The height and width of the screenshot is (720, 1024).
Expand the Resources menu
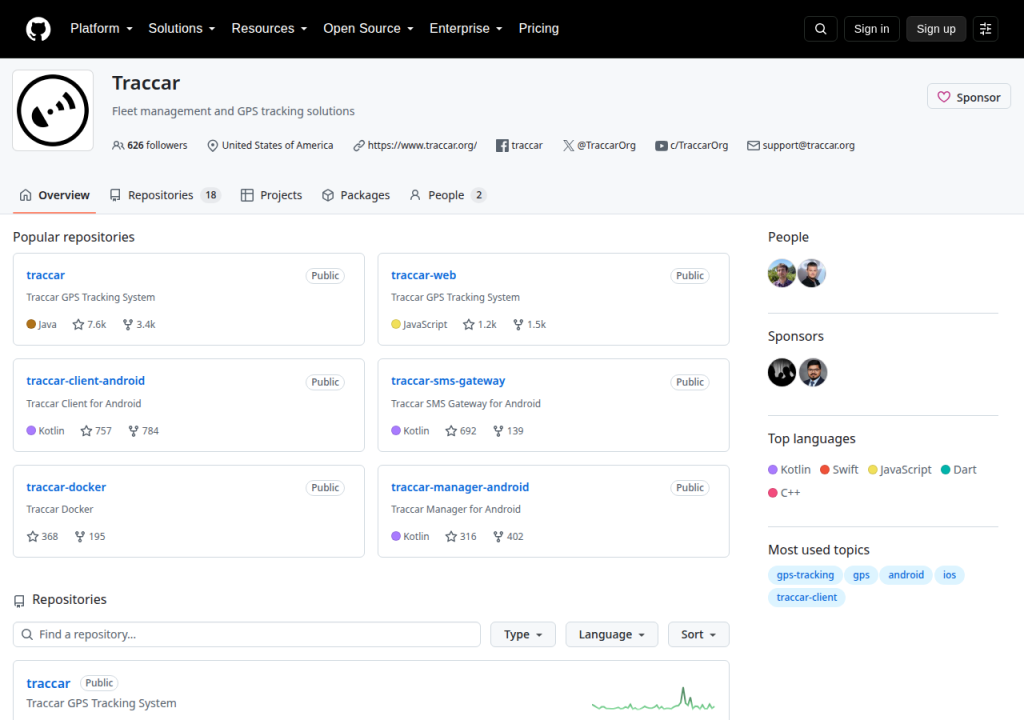(x=269, y=29)
